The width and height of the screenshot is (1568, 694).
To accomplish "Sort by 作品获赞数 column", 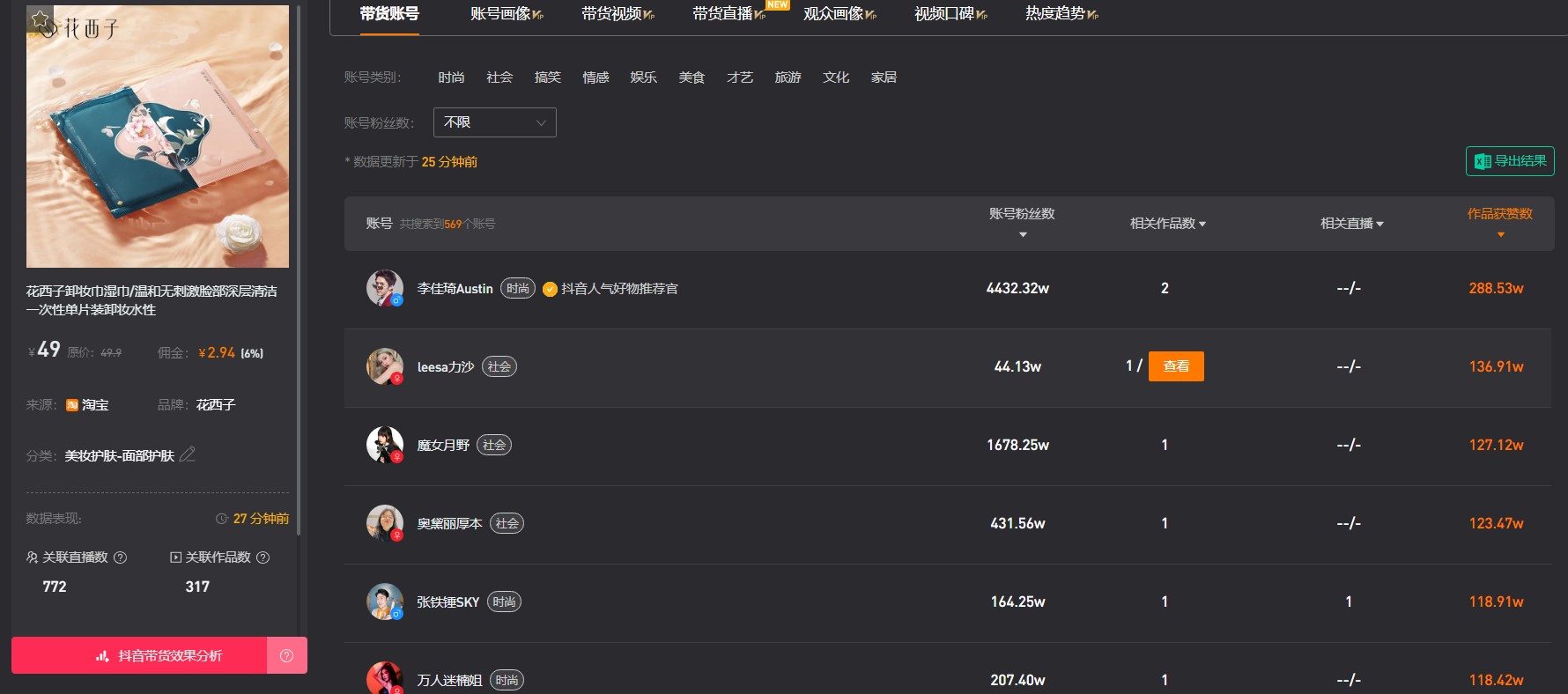I will [x=1500, y=223].
